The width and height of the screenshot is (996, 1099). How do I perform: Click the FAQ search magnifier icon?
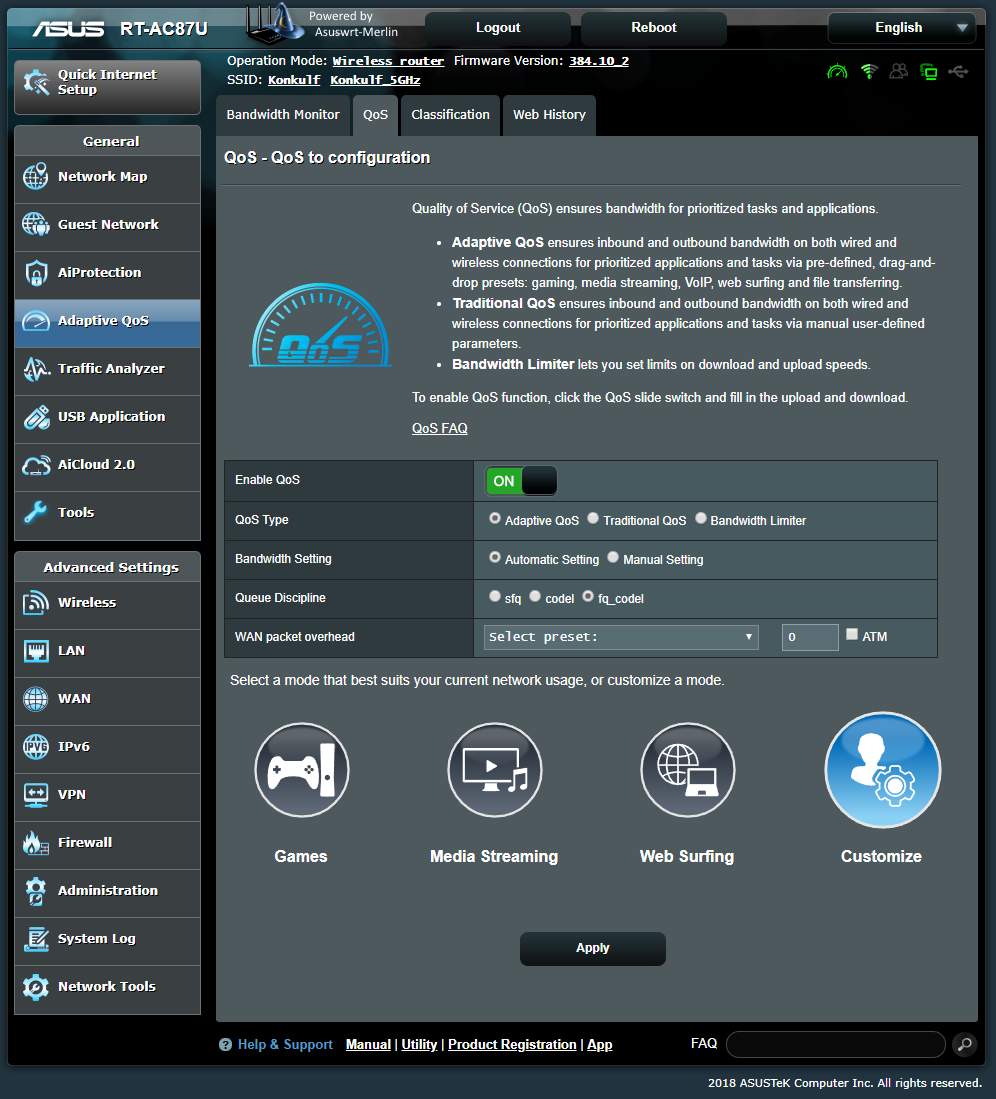pos(964,1044)
